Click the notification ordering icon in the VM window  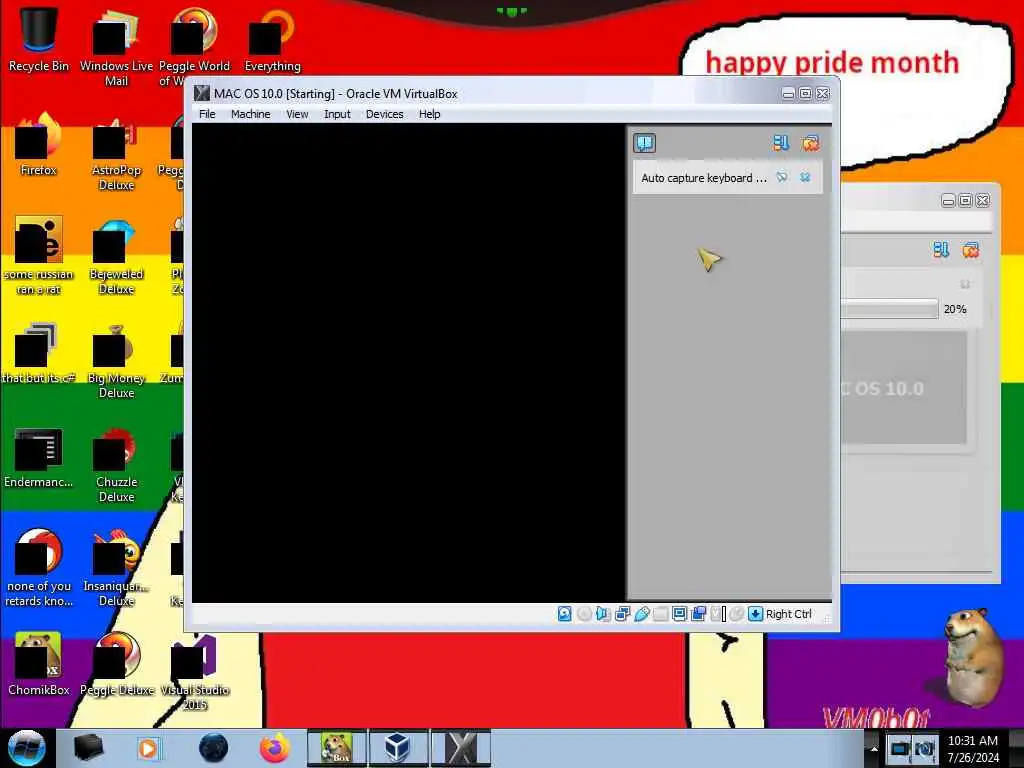pos(781,142)
